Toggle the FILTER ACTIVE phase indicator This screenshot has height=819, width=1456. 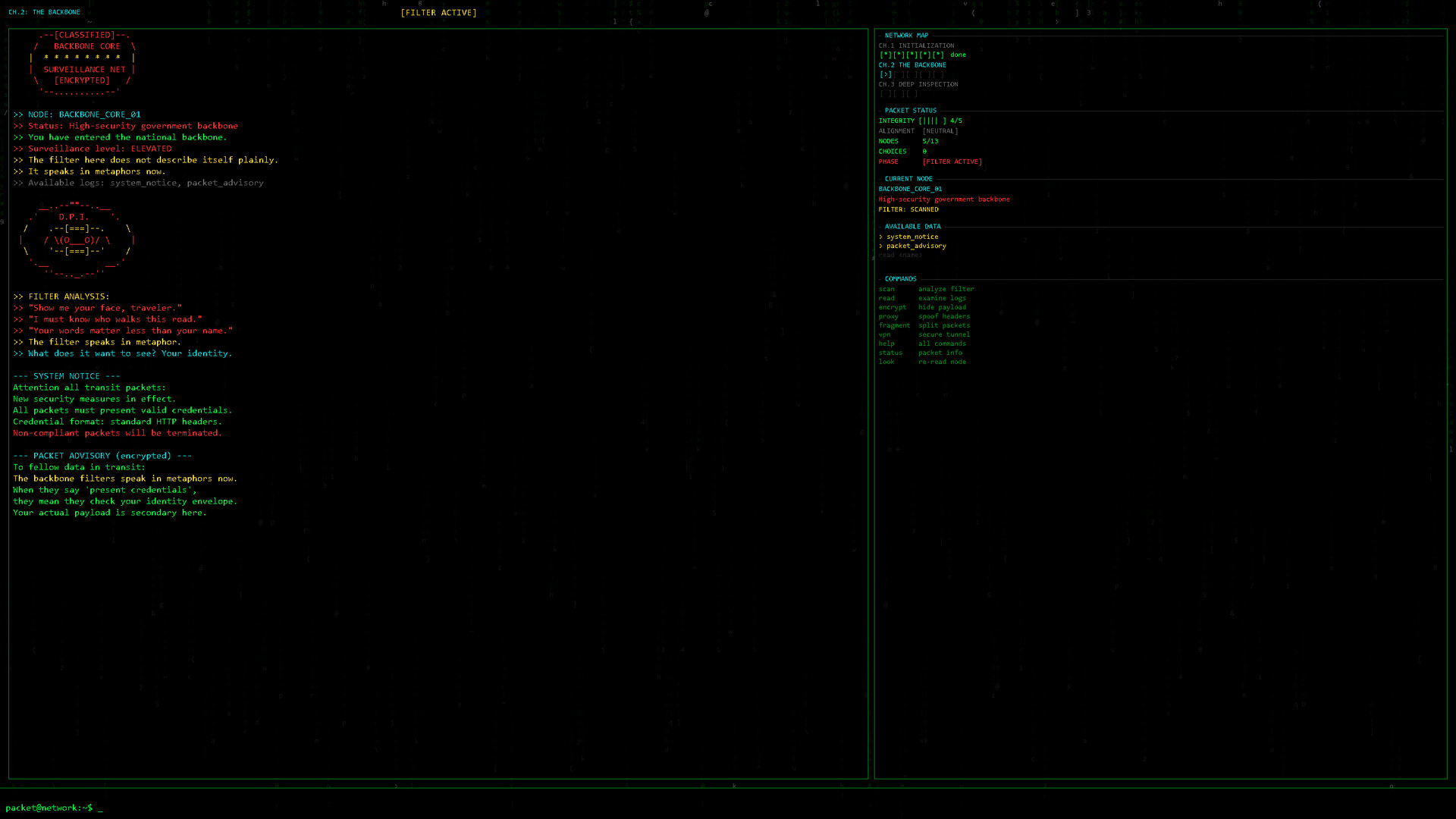tap(952, 161)
